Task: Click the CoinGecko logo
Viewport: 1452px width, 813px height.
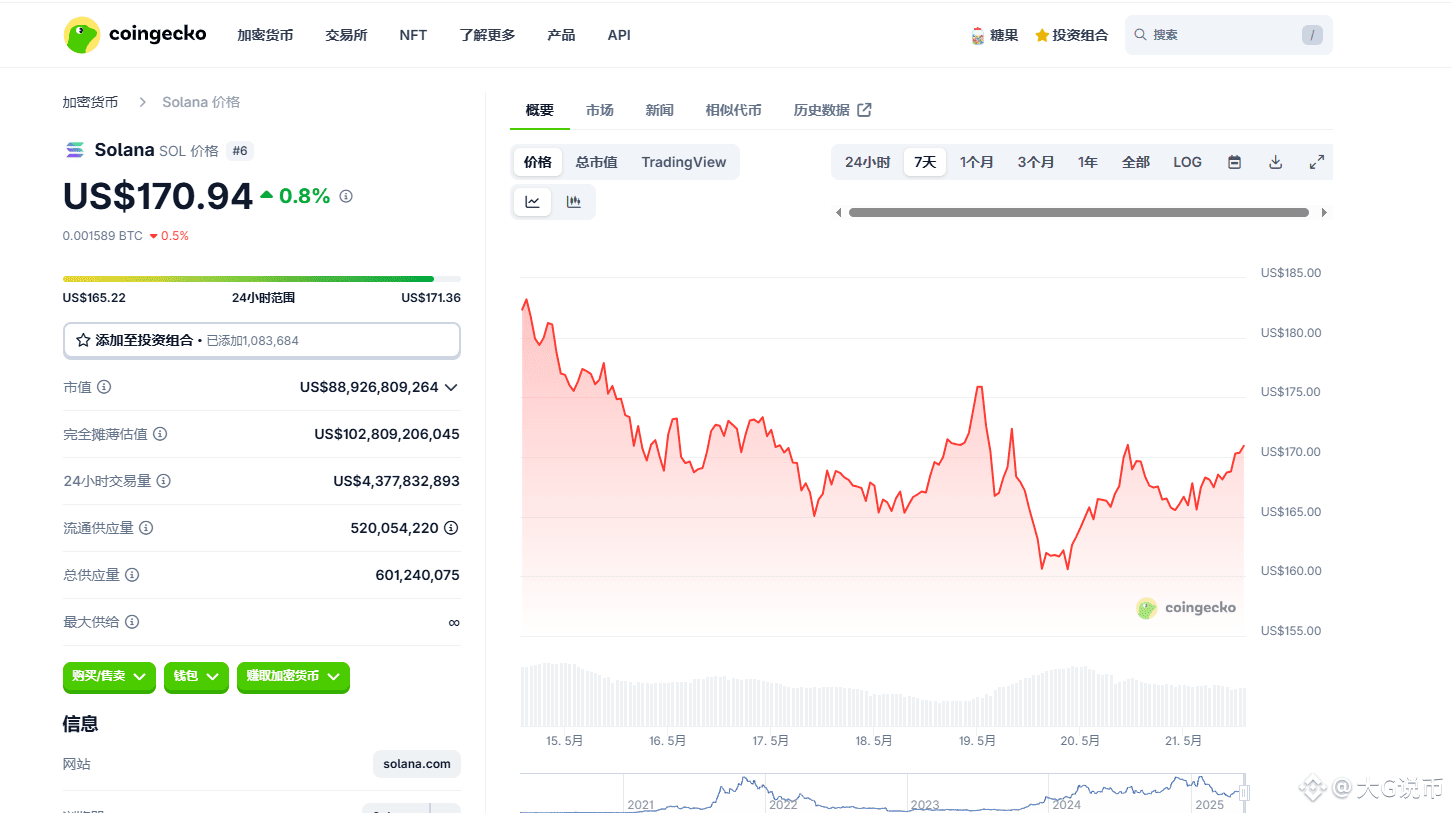Action: pos(134,35)
